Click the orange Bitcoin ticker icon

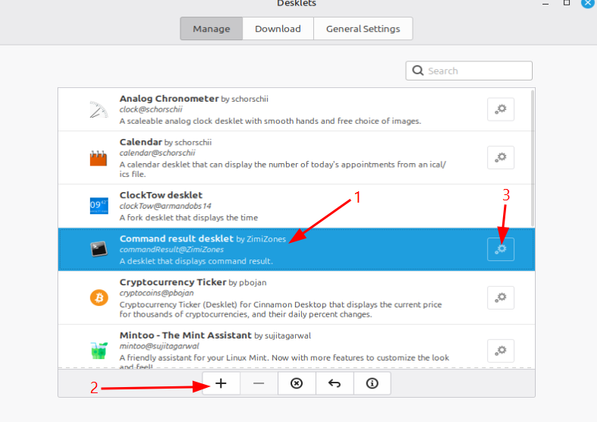(99, 297)
